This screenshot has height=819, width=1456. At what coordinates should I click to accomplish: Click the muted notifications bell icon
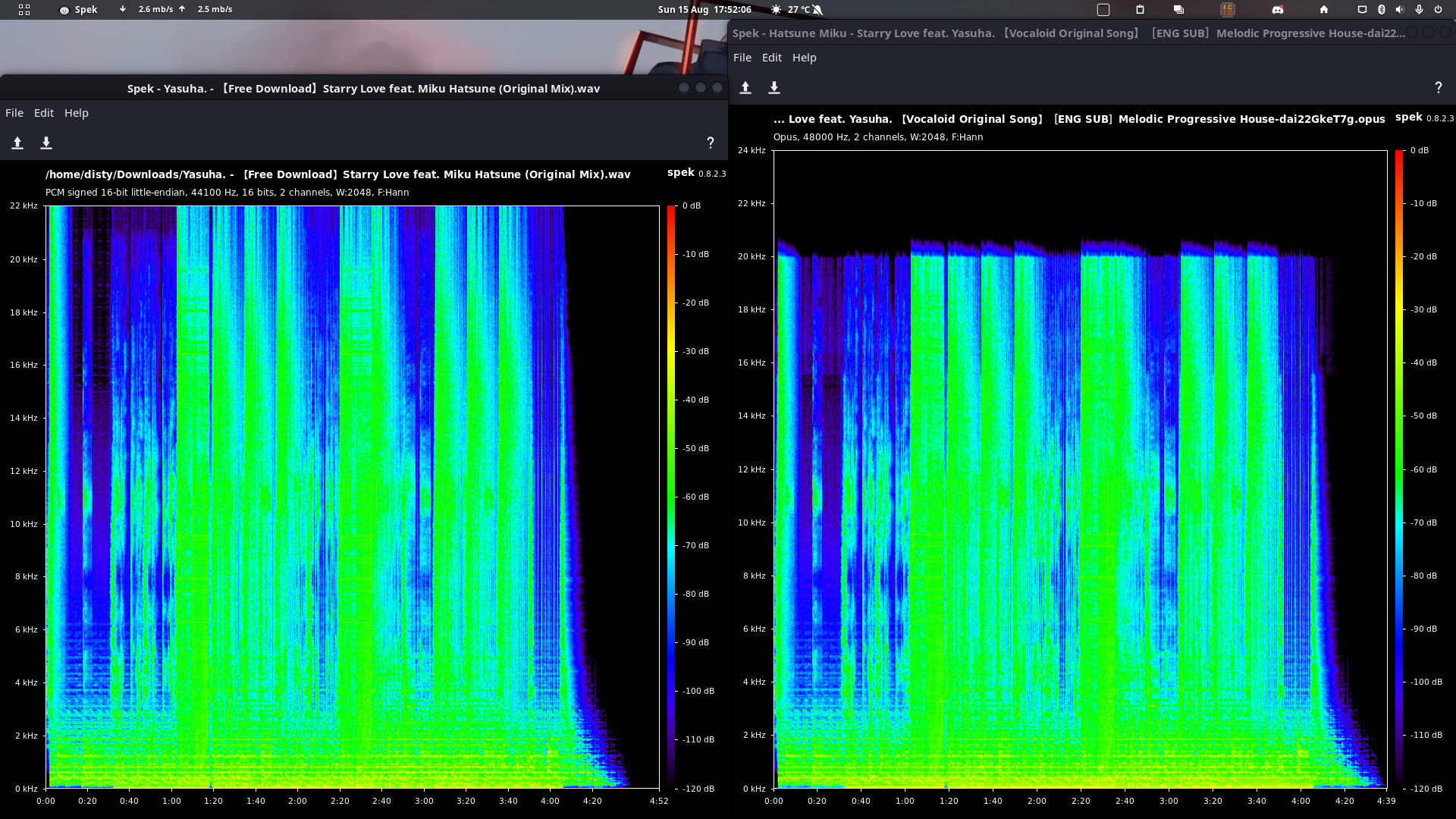(817, 10)
